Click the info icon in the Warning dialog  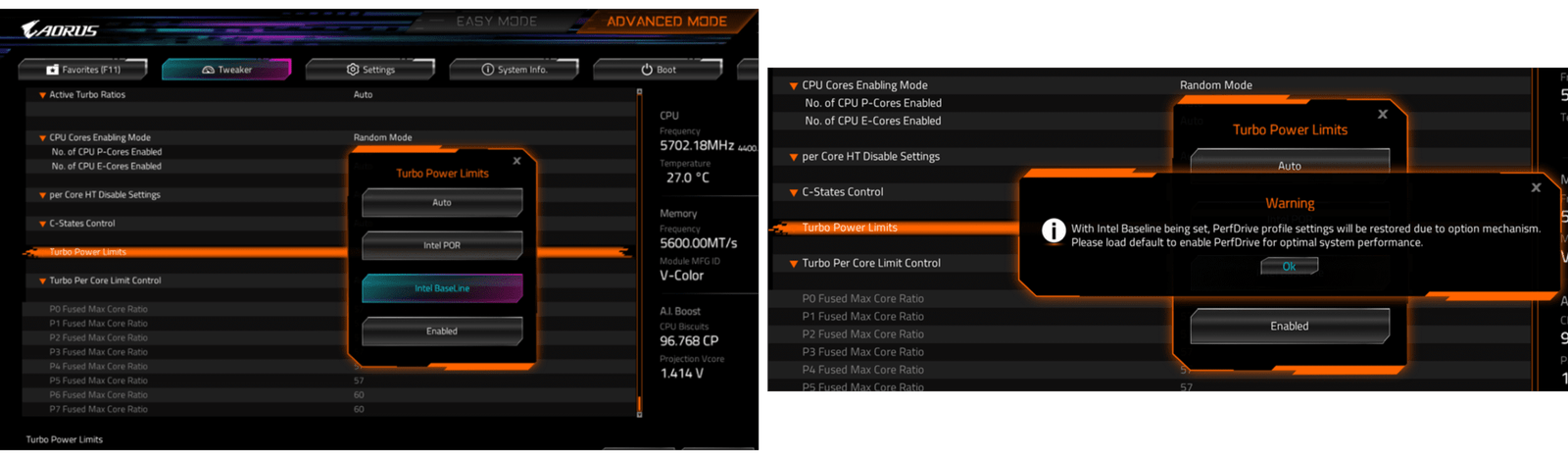click(x=1053, y=230)
